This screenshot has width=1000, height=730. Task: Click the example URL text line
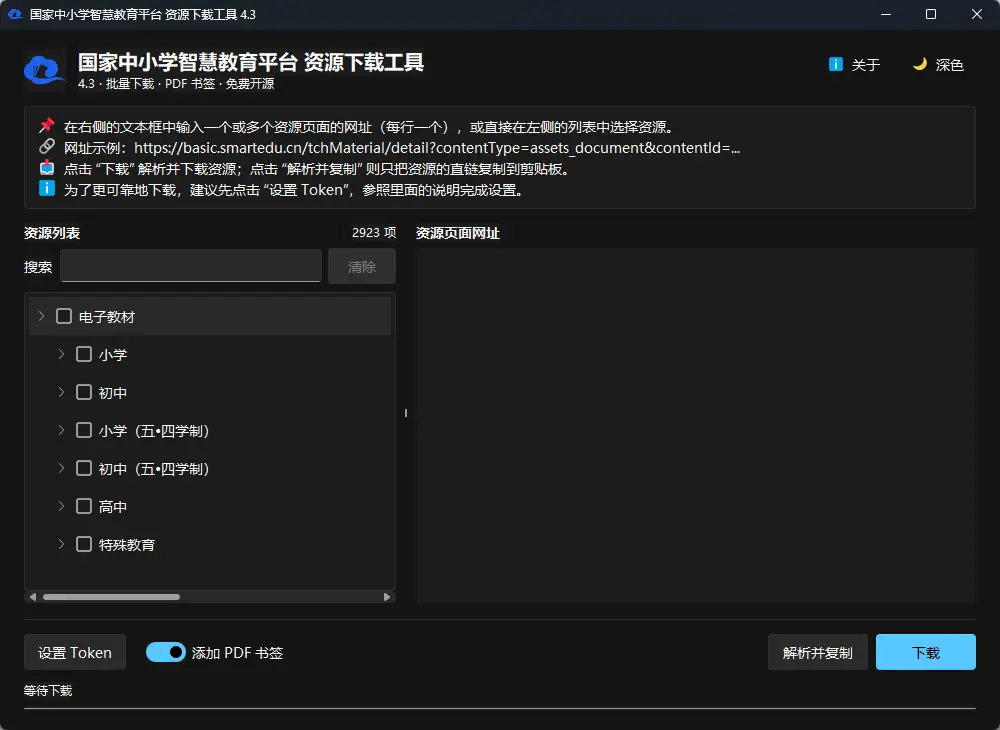pos(402,148)
